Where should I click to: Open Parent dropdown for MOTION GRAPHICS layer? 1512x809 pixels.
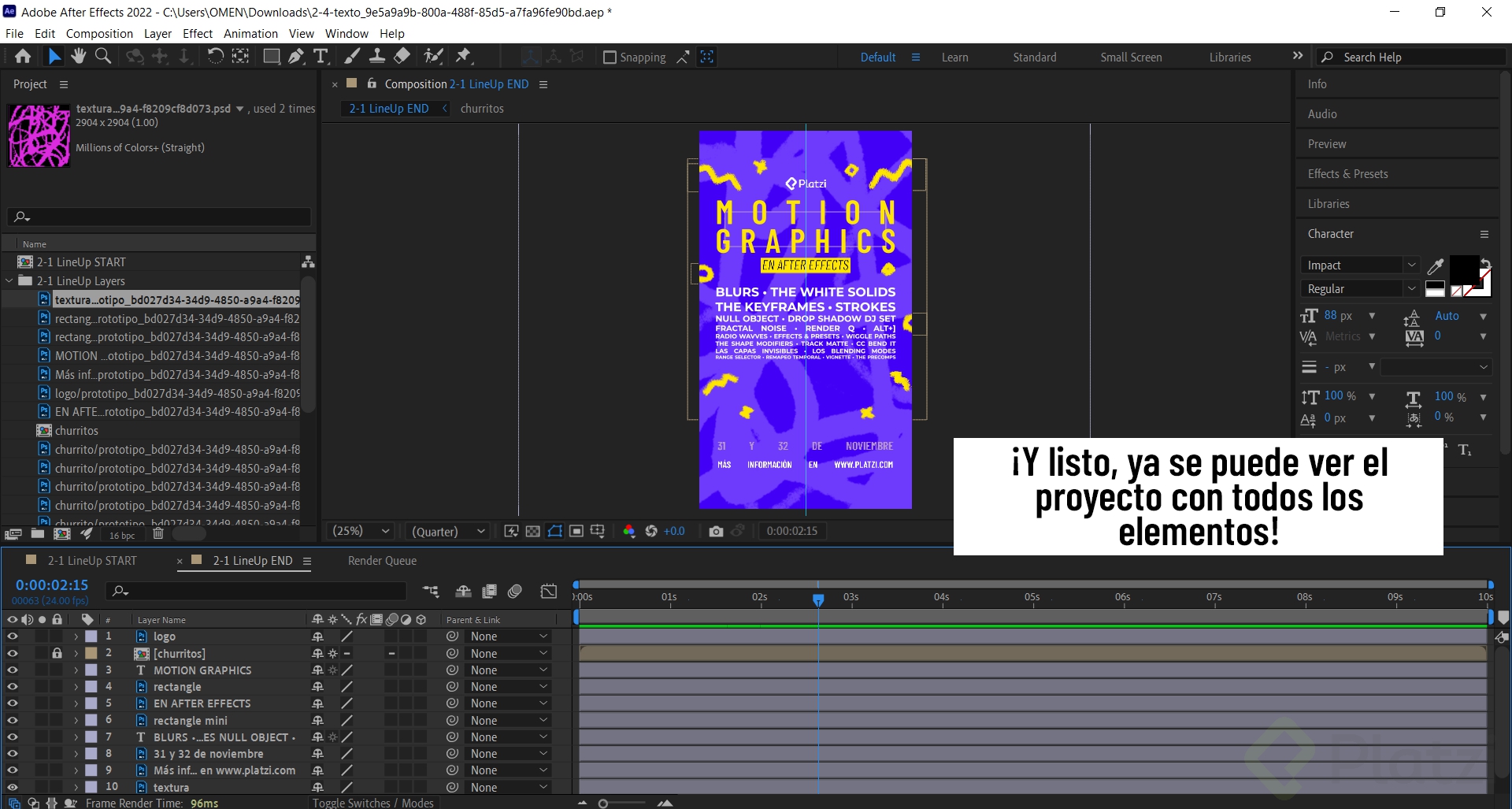point(508,670)
